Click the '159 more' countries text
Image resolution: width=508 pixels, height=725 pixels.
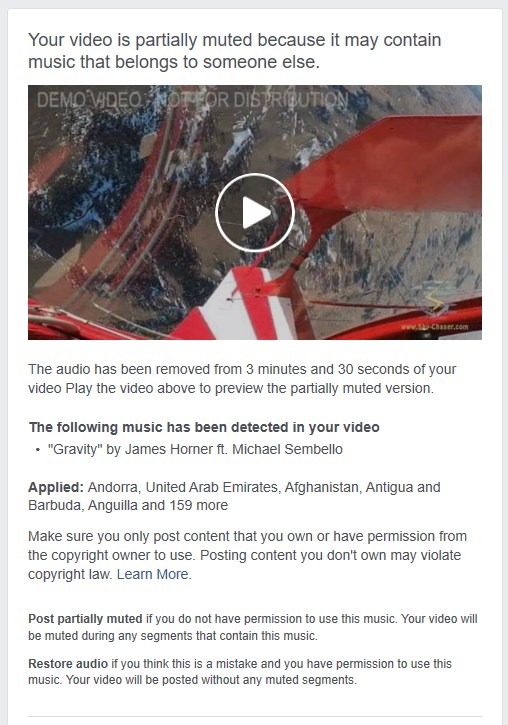point(198,505)
